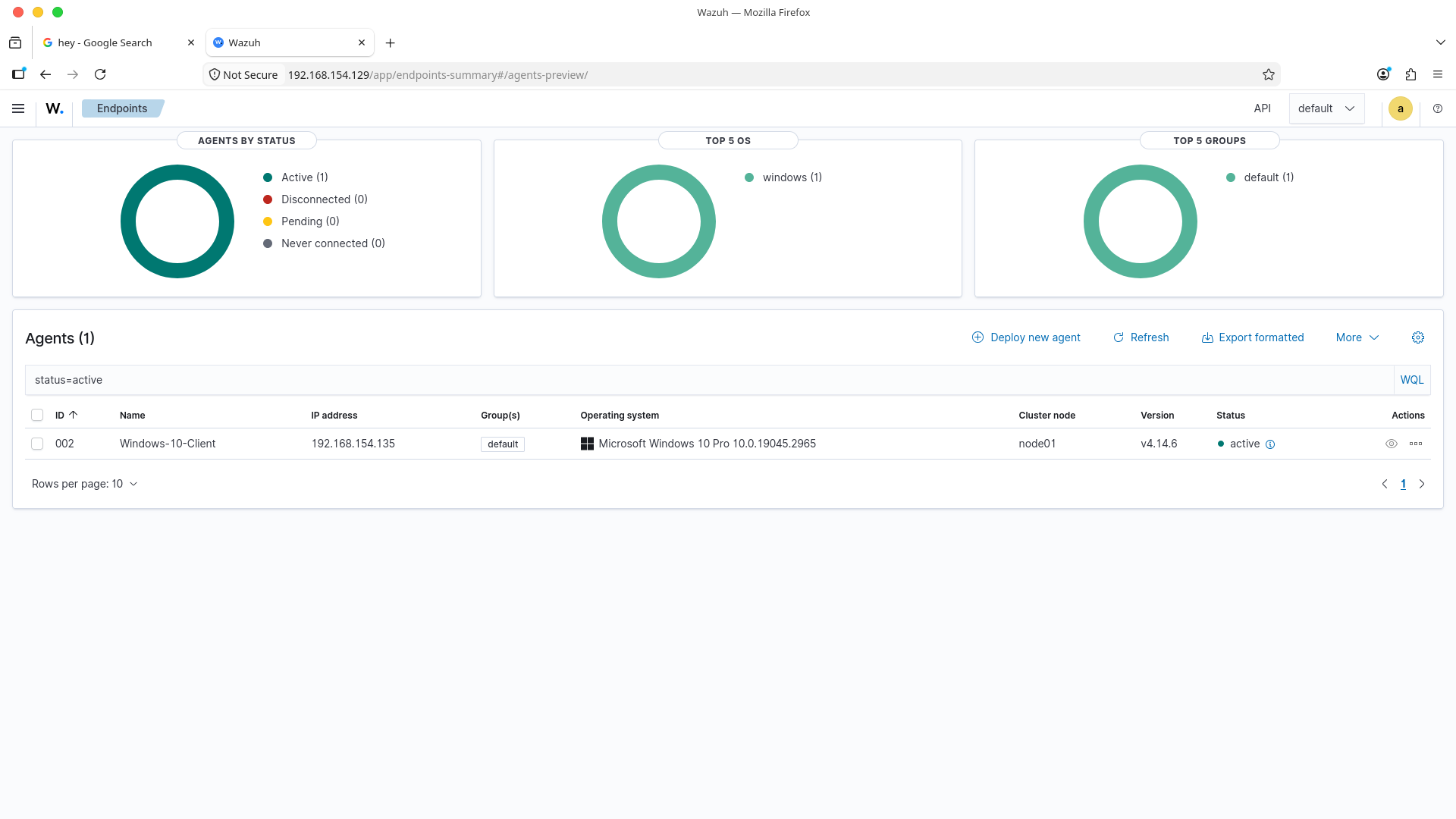Screen dimensions: 1456x819
Task: Open agents table settings gear icon
Action: (x=1418, y=337)
